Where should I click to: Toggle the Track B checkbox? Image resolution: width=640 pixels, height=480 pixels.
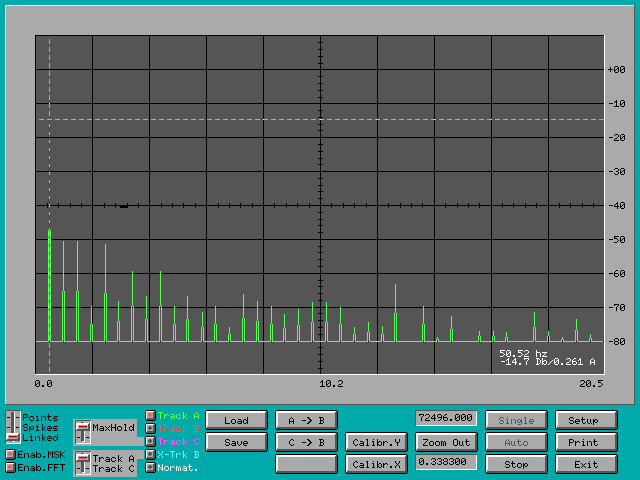tap(151, 429)
